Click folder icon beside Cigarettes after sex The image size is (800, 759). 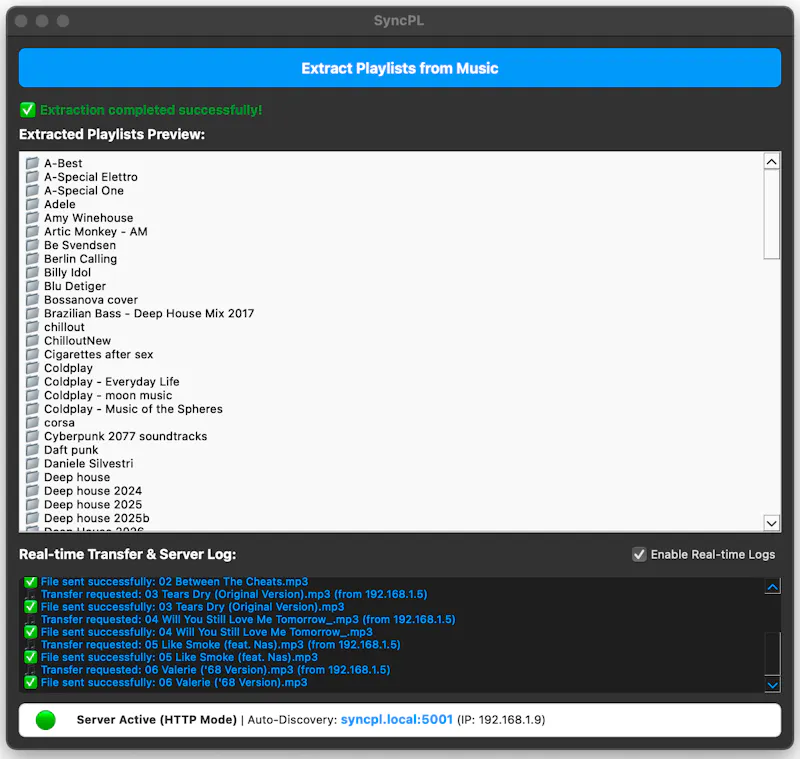click(33, 354)
